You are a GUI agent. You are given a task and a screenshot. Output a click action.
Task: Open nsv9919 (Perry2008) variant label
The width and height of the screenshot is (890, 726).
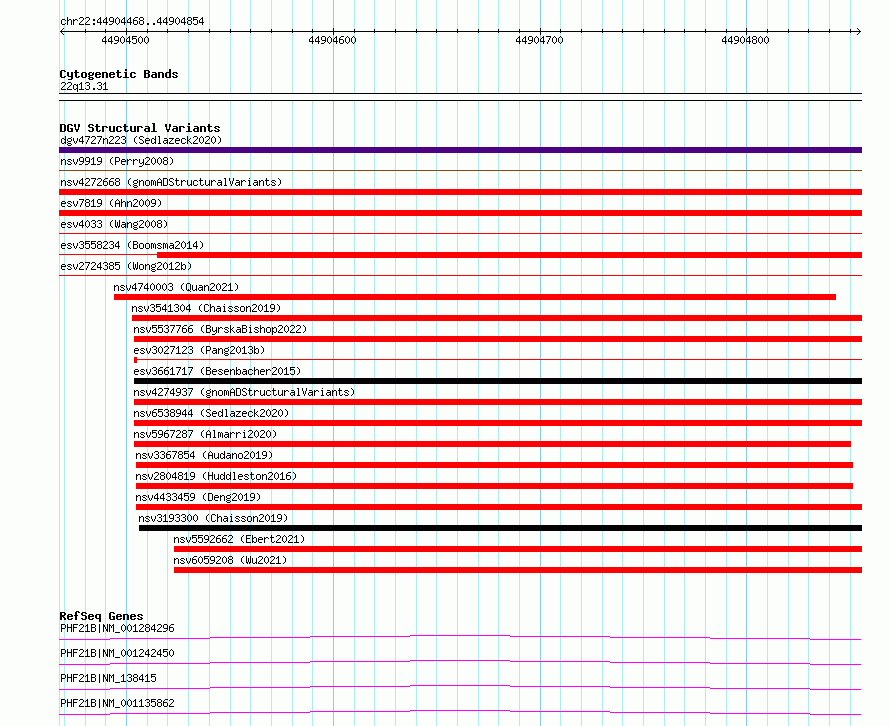[x=117, y=161]
